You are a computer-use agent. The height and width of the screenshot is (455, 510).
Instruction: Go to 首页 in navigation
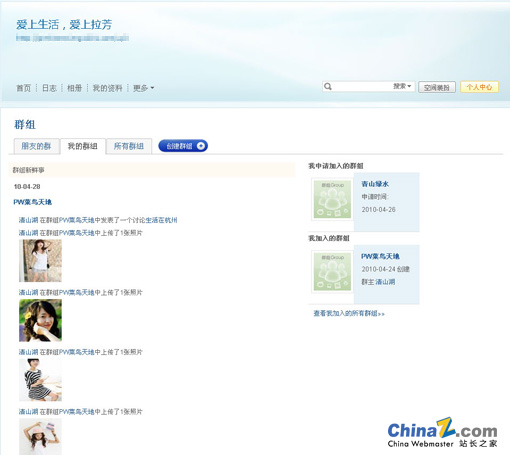pos(23,88)
